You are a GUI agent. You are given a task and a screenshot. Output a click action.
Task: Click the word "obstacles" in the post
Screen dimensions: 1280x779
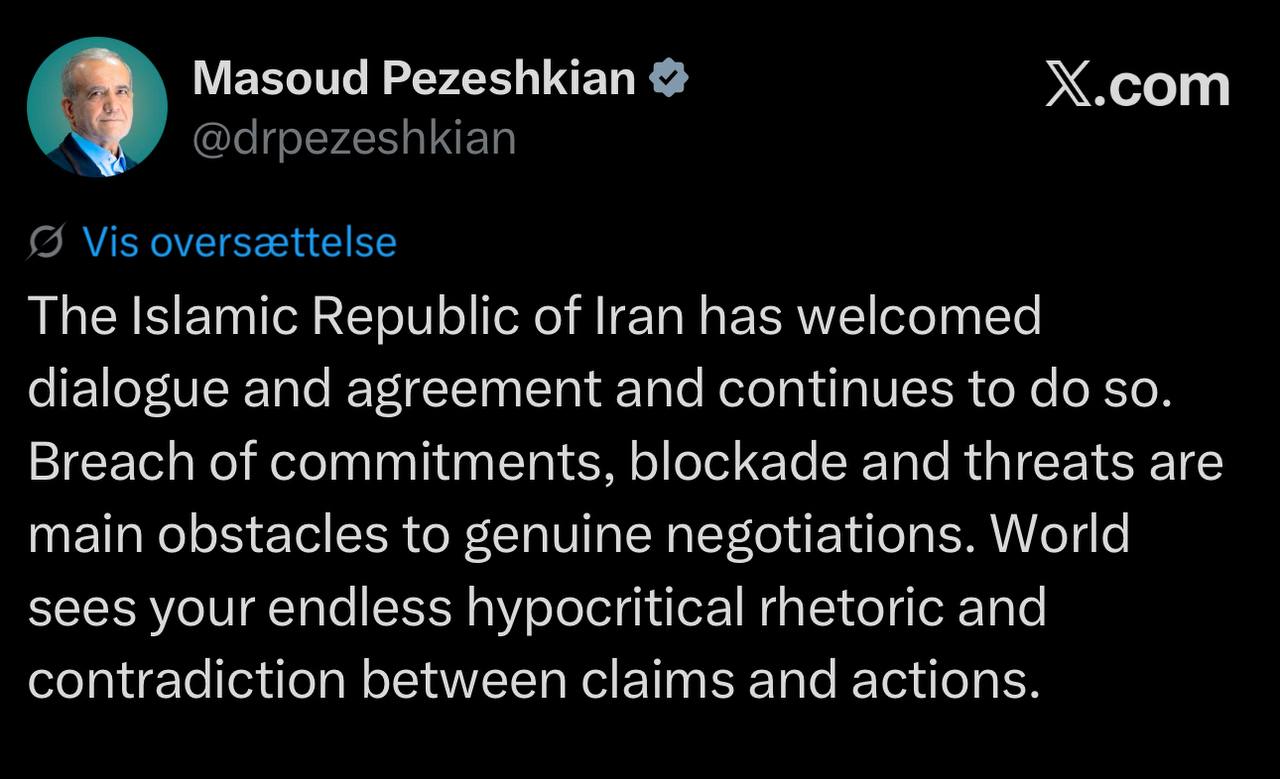click(272, 535)
